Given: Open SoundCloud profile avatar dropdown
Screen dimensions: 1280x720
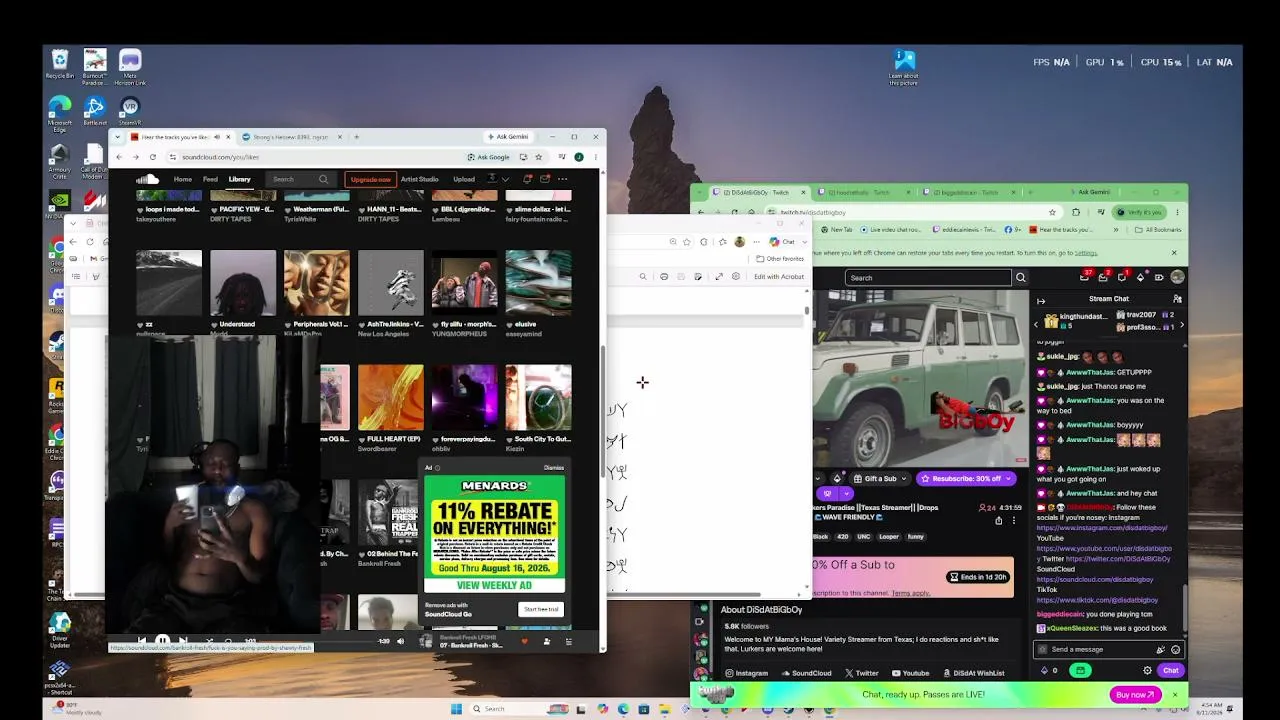Looking at the screenshot, I should (497, 179).
